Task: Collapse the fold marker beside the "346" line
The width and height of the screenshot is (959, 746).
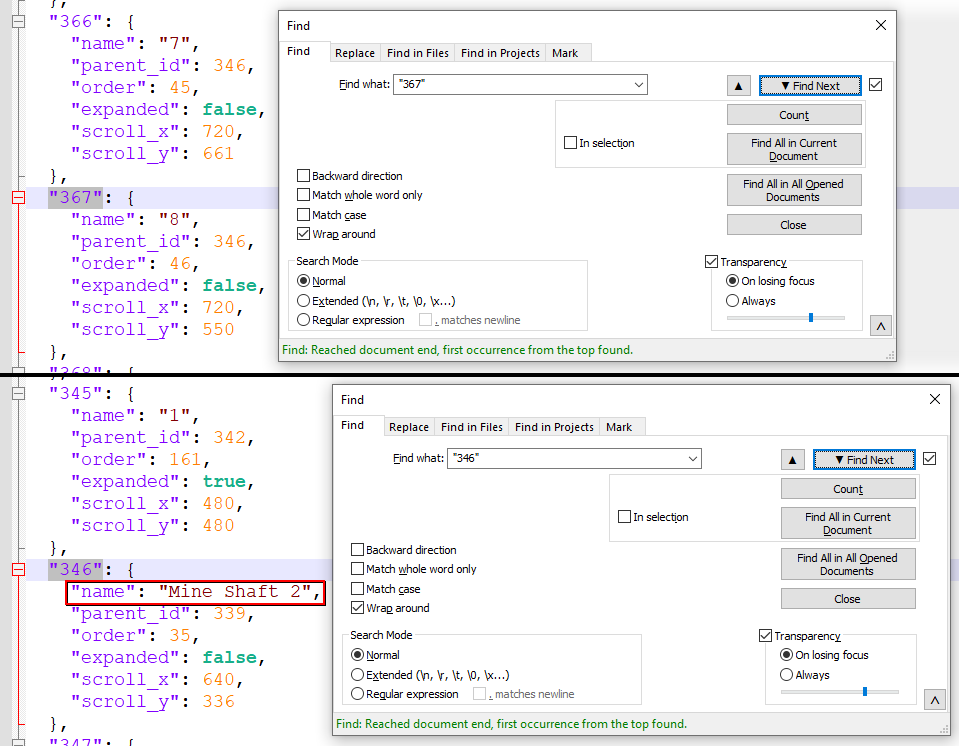Action: 17,570
